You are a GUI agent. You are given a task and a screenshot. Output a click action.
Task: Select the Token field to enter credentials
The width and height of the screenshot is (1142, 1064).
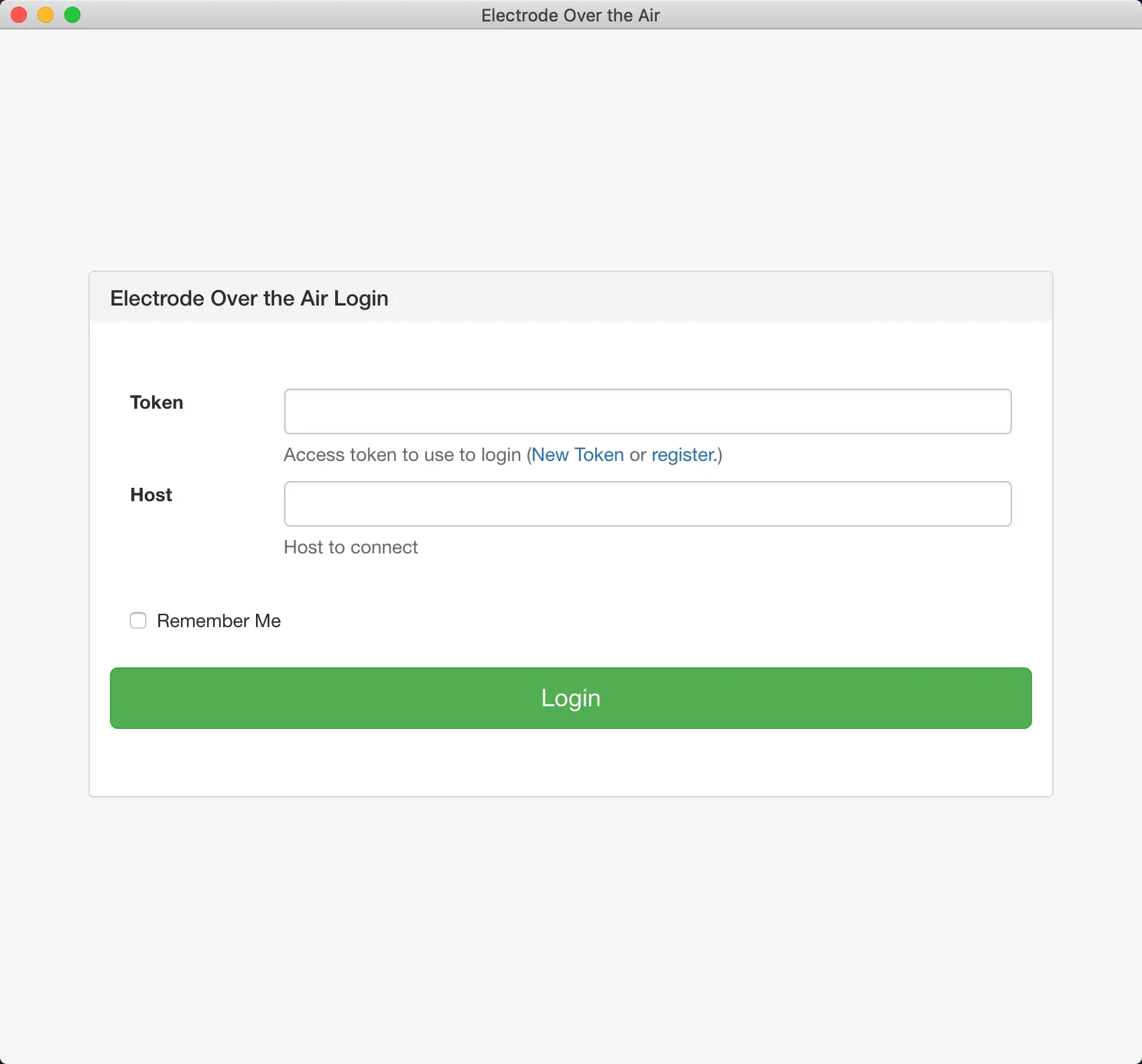(647, 411)
